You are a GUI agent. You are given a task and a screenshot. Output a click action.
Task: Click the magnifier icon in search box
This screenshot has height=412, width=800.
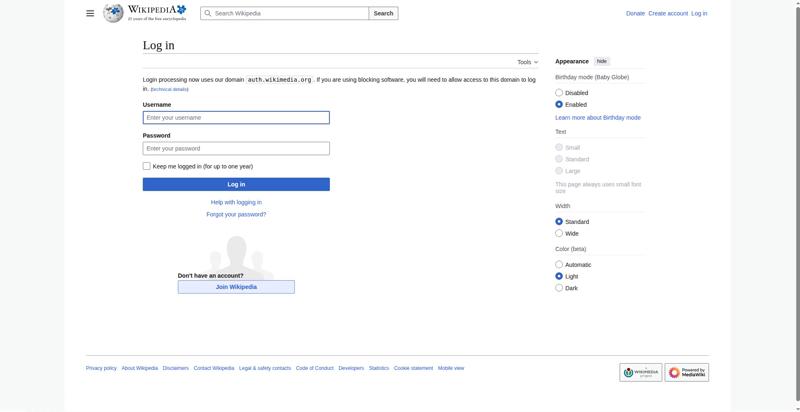pyautogui.click(x=207, y=13)
